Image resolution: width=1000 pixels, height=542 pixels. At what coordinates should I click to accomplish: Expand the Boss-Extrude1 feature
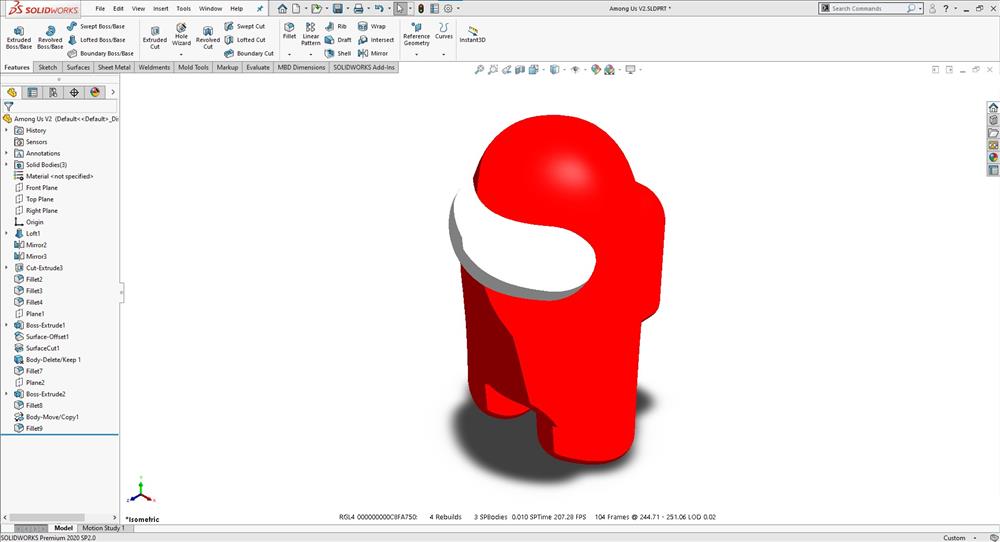pyautogui.click(x=6, y=325)
